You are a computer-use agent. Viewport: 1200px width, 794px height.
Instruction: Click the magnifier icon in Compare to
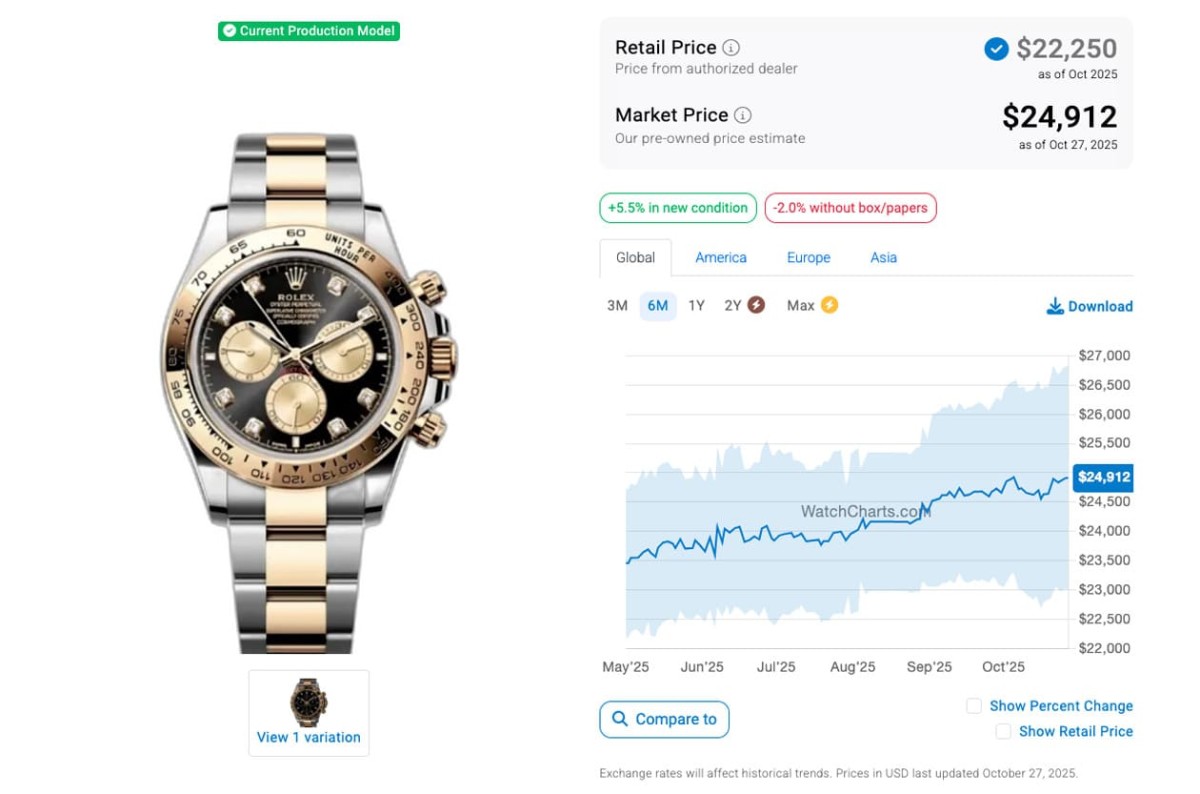(620, 719)
